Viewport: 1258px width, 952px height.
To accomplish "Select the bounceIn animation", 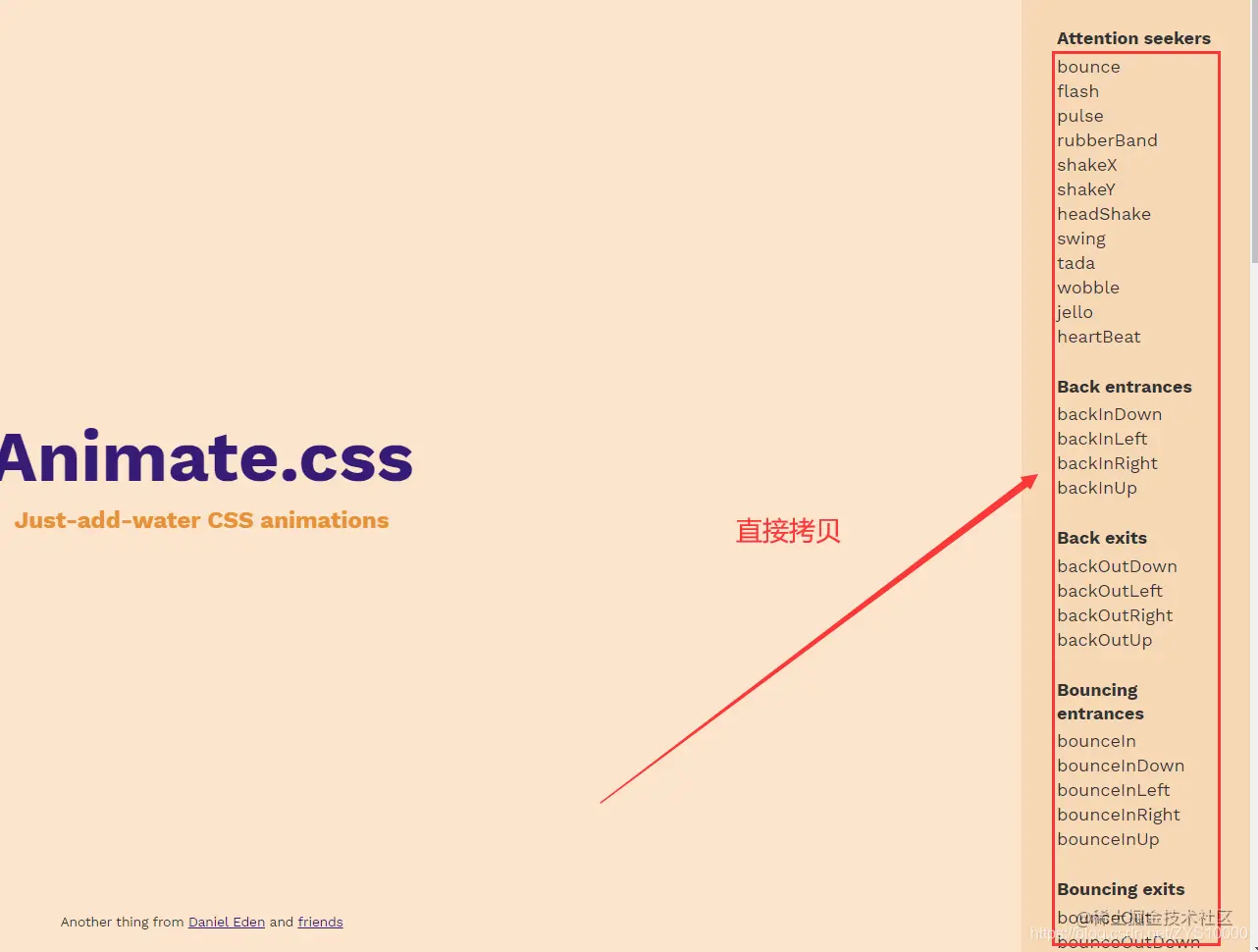I will tap(1096, 741).
